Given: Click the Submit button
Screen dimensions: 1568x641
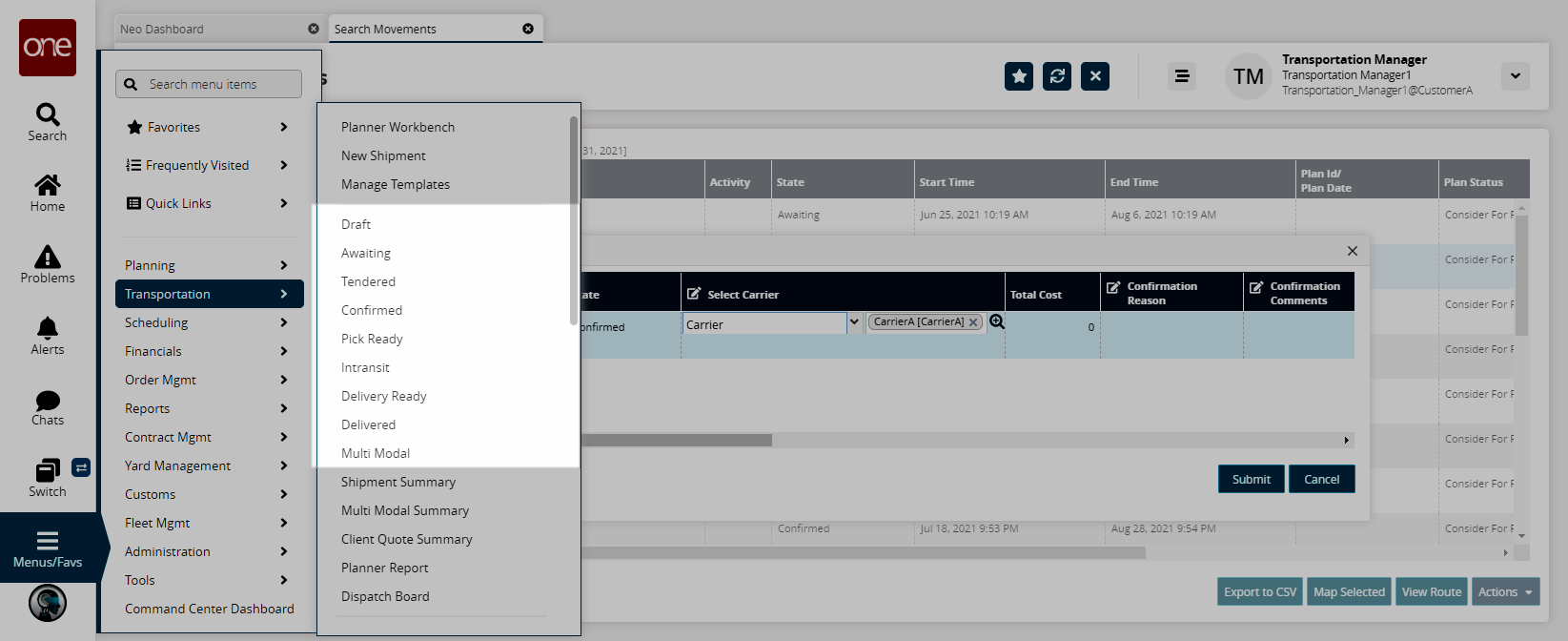Looking at the screenshot, I should pos(1251,479).
